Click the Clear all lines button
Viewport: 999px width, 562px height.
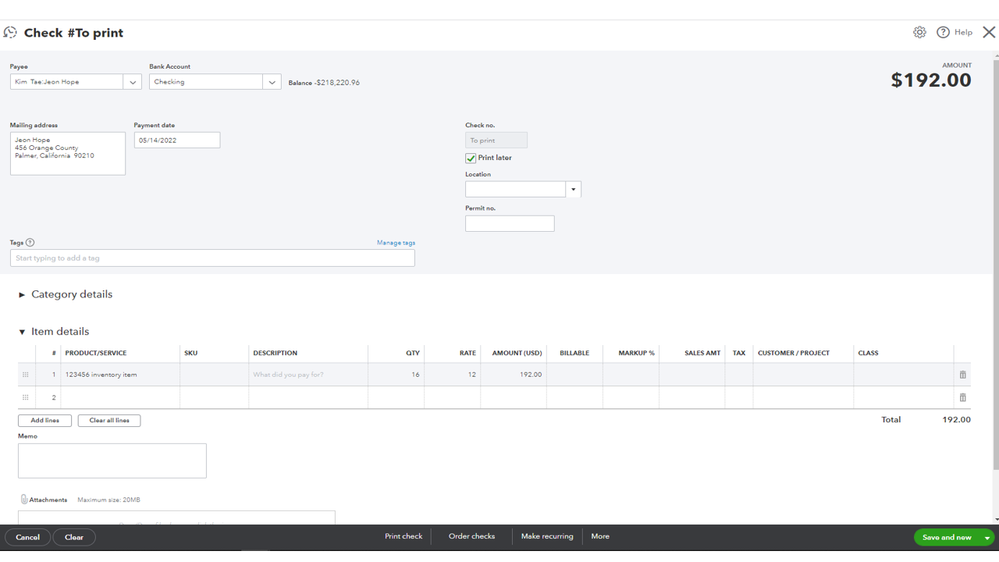pyautogui.click(x=109, y=421)
